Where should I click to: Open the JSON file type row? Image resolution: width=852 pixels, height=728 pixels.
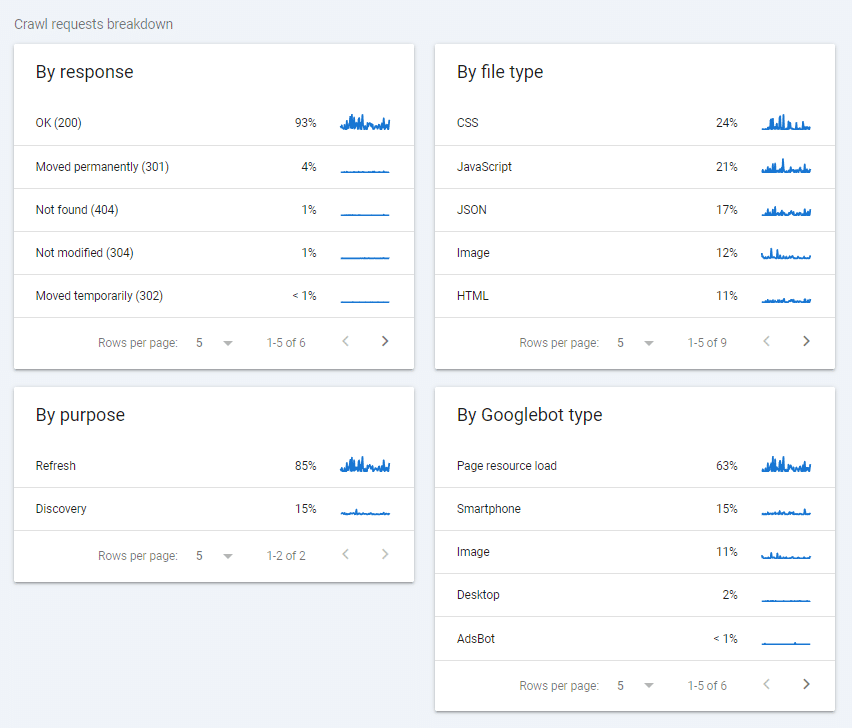[x=635, y=210]
